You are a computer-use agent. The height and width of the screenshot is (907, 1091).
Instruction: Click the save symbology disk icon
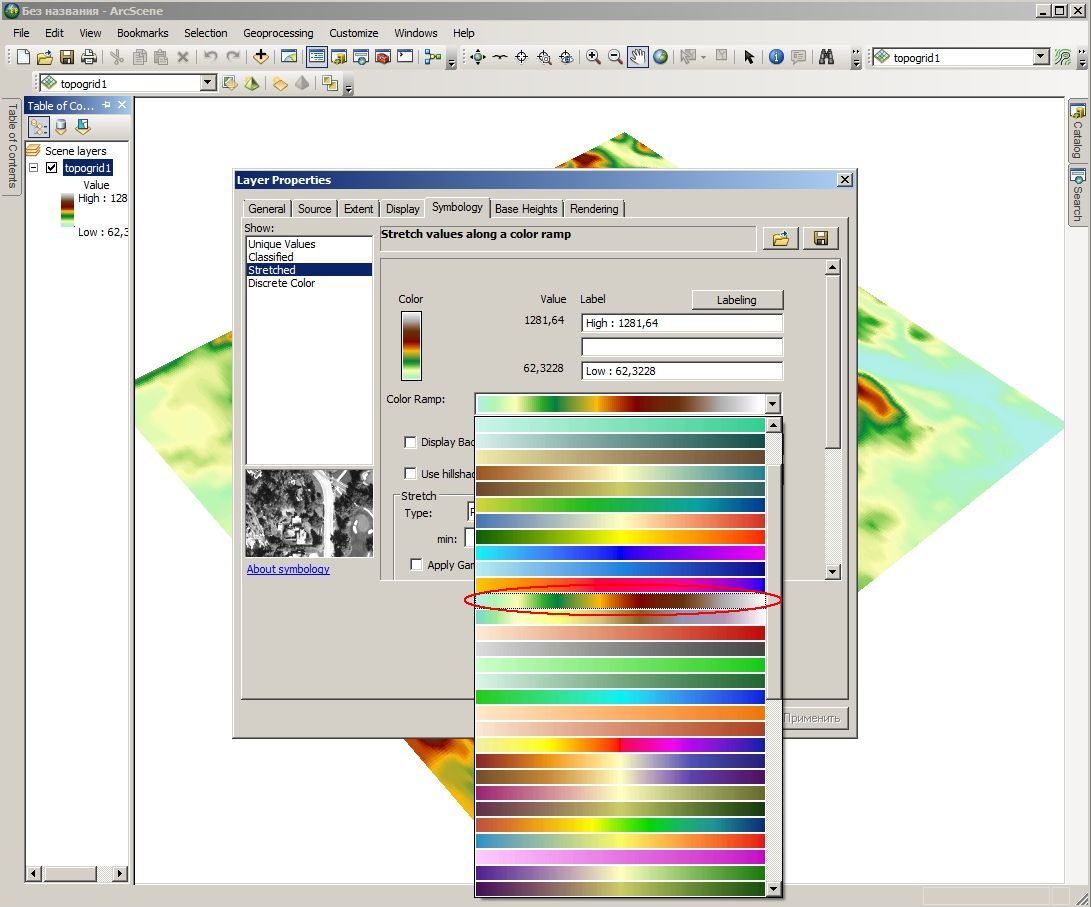pos(821,239)
